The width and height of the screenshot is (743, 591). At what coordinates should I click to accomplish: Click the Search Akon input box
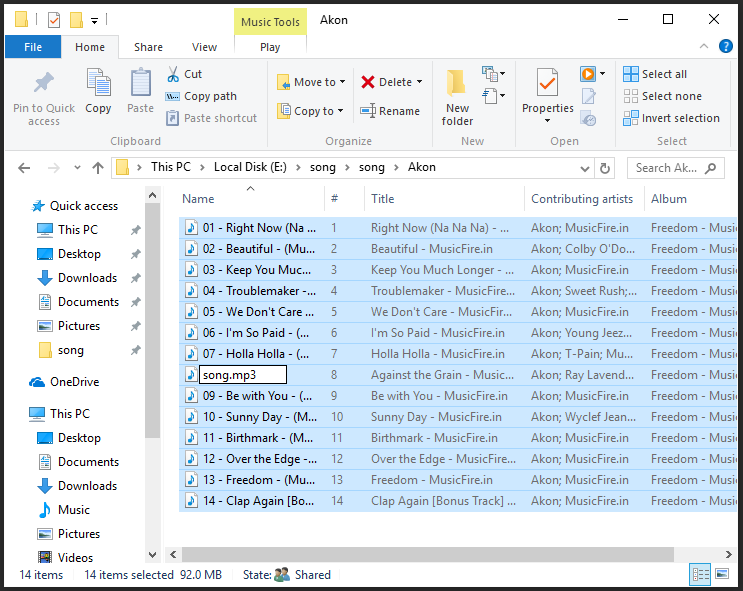pos(676,168)
